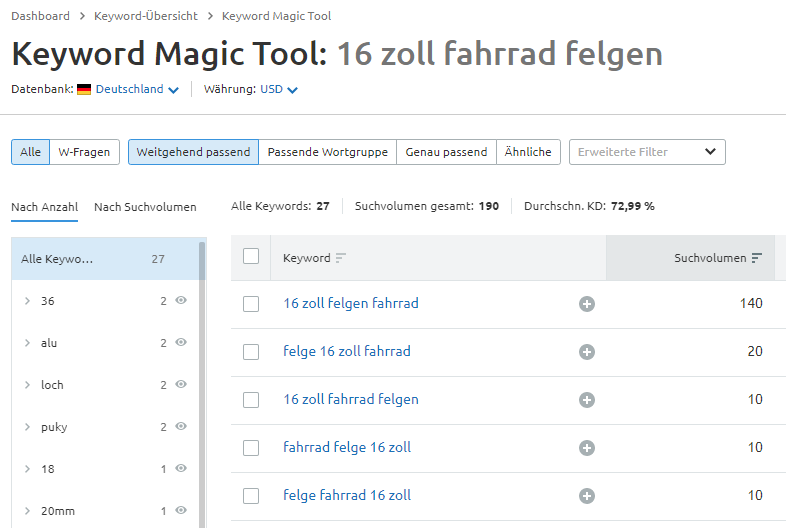
Task: Expand the 'alu' keyword group
Action: 27,343
